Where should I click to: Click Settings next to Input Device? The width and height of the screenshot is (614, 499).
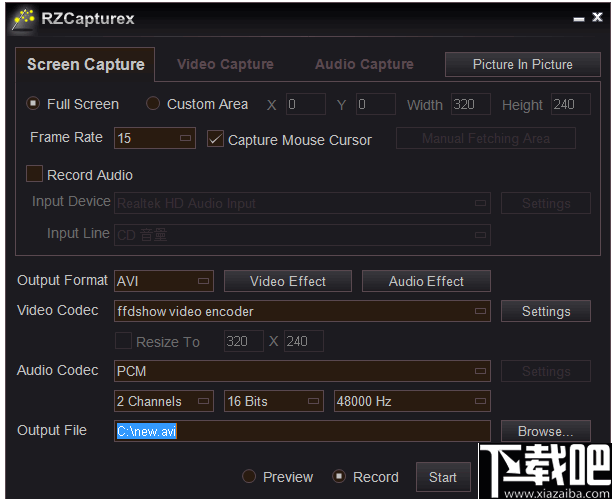(x=546, y=203)
